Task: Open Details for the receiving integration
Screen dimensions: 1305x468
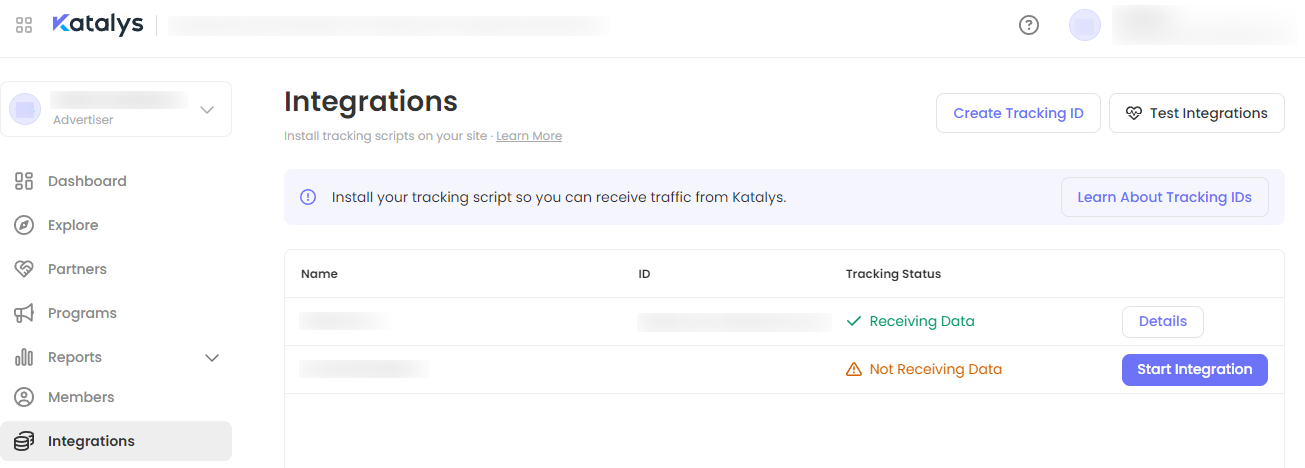Action: pos(1162,321)
